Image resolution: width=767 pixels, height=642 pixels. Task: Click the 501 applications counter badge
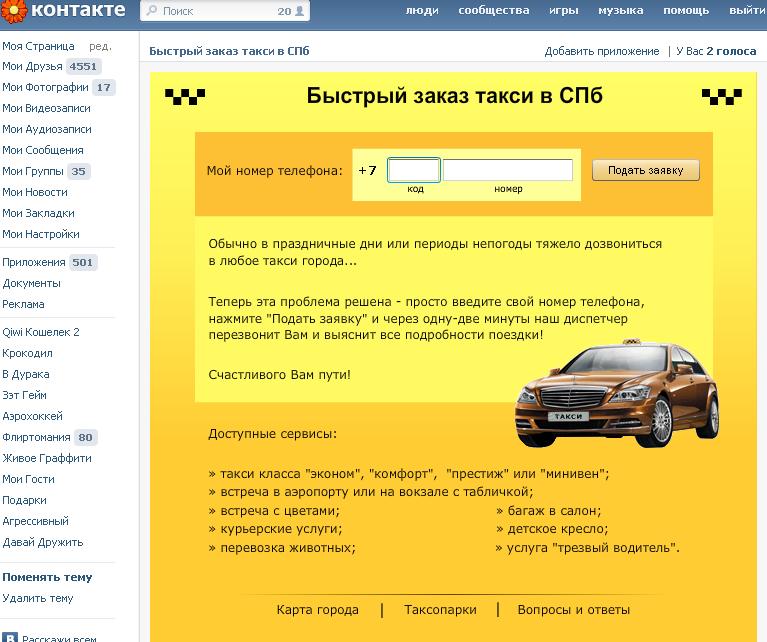83,262
